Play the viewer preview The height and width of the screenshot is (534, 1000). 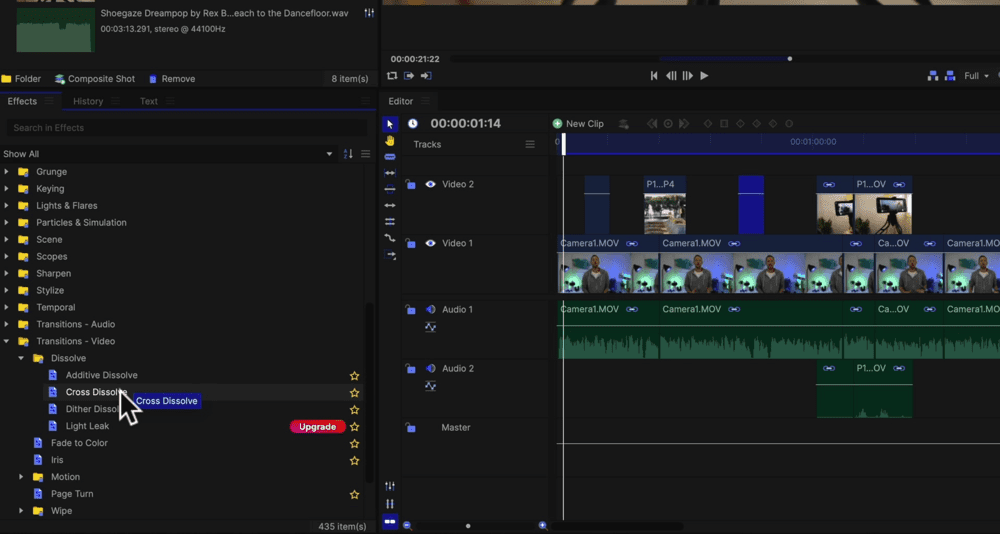pos(704,76)
